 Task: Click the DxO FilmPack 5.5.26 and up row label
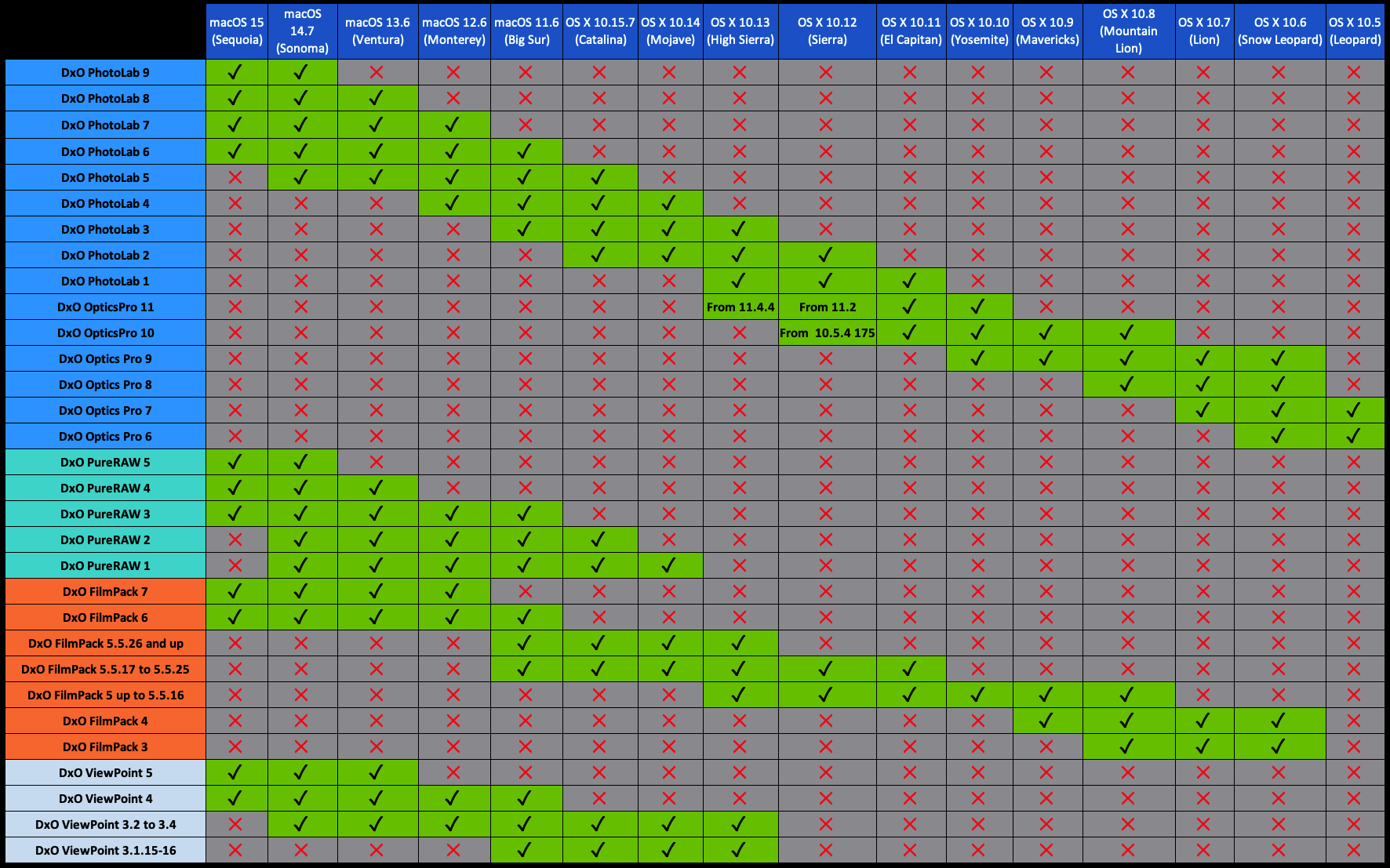105,643
